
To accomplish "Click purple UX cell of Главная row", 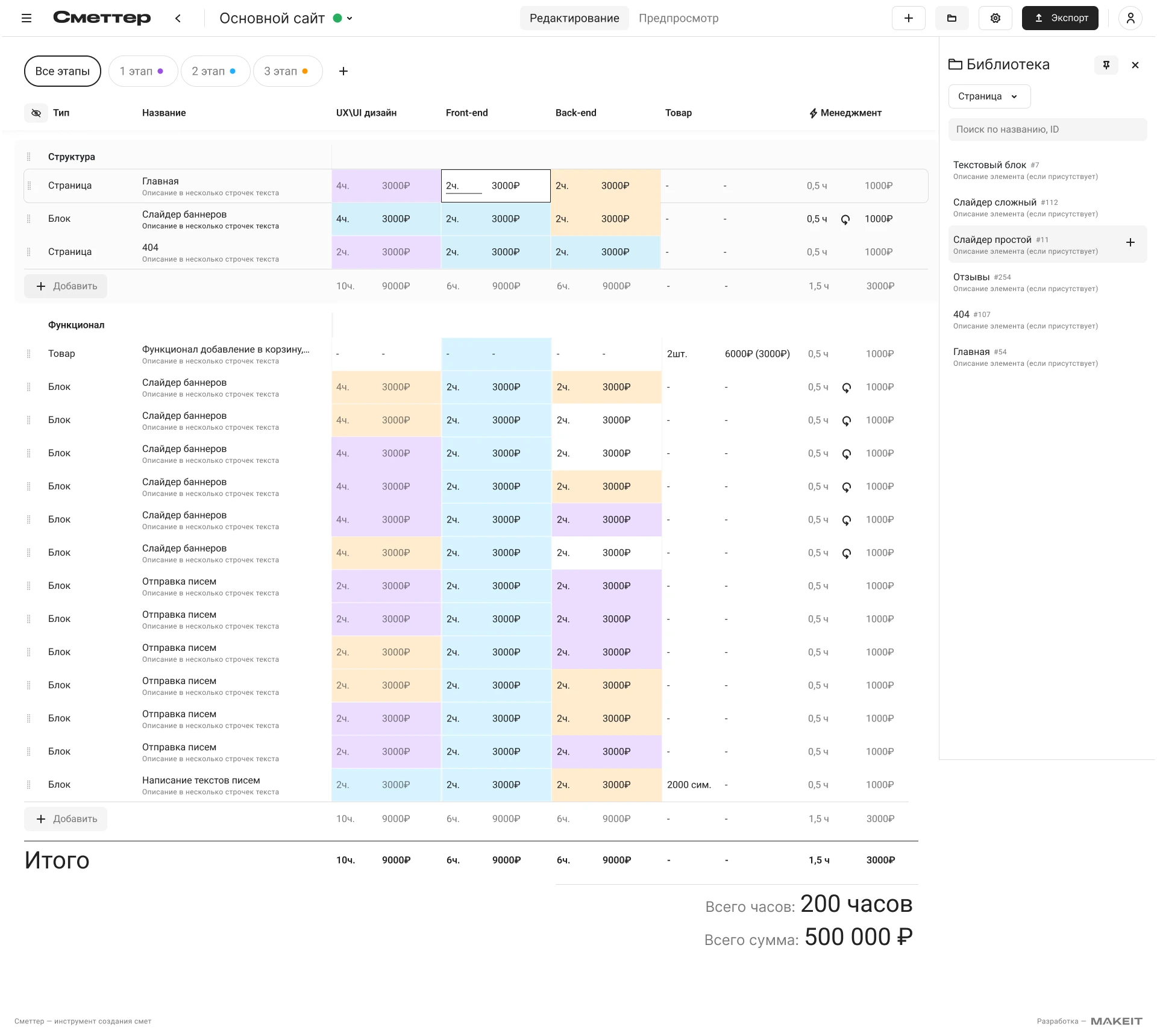I will [x=386, y=186].
